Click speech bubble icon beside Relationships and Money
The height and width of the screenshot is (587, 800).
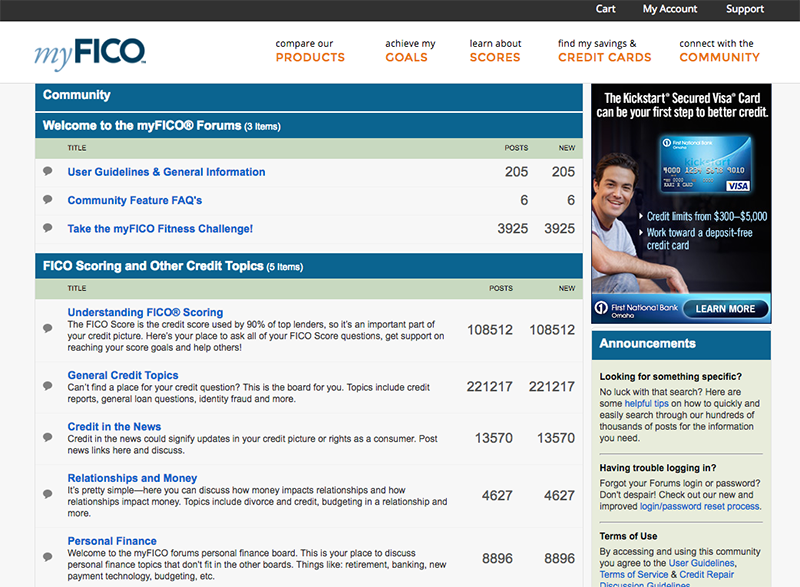[47, 494]
